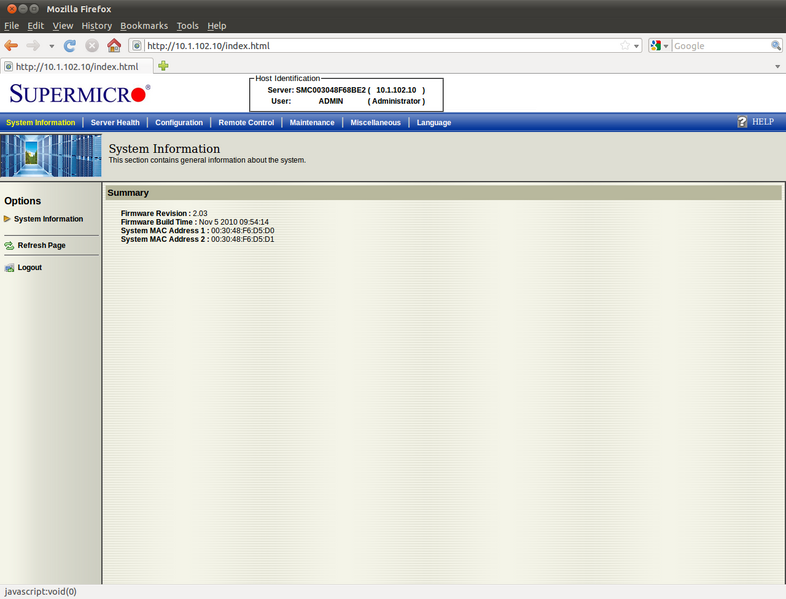This screenshot has height=599, width=786.
Task: Click into the Google search box
Action: coord(721,46)
